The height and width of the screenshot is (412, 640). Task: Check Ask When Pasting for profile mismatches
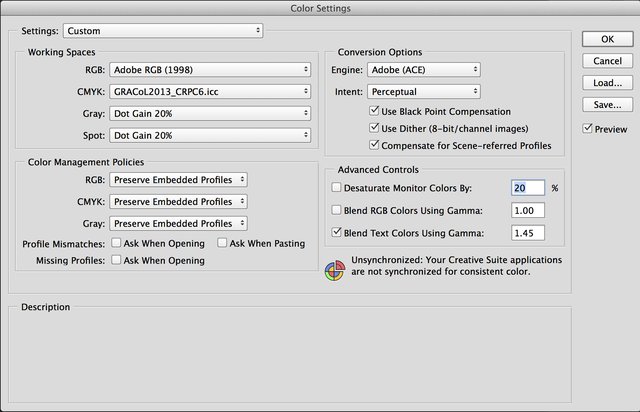point(222,243)
